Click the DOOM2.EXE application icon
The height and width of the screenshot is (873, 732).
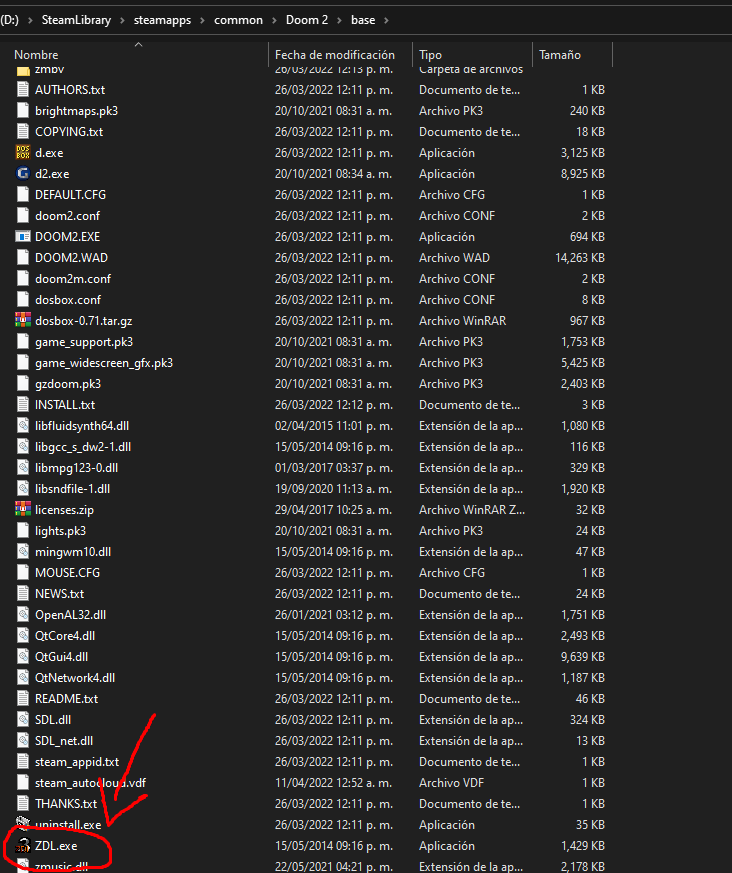[23, 237]
